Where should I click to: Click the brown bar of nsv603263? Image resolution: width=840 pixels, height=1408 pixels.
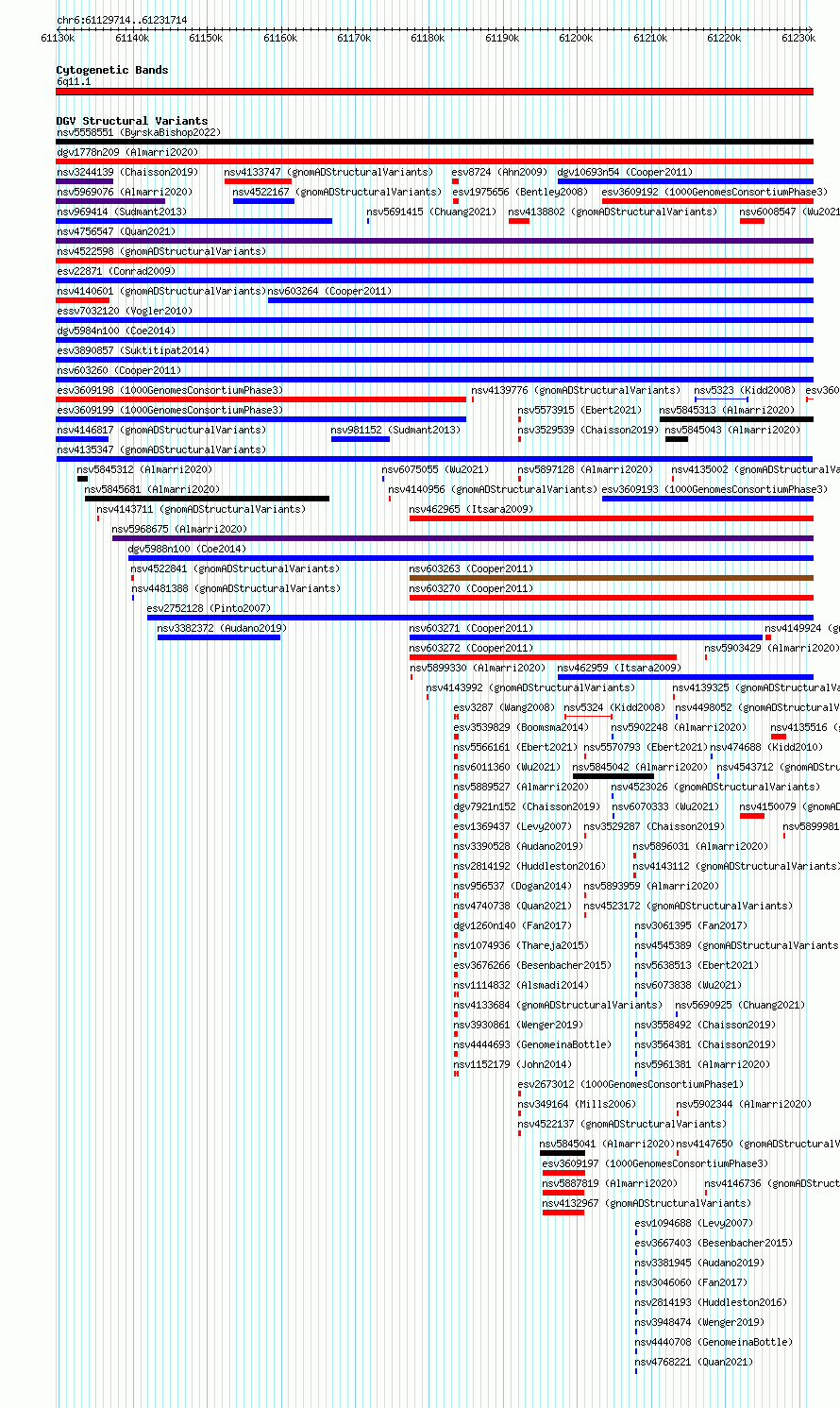pos(612,578)
